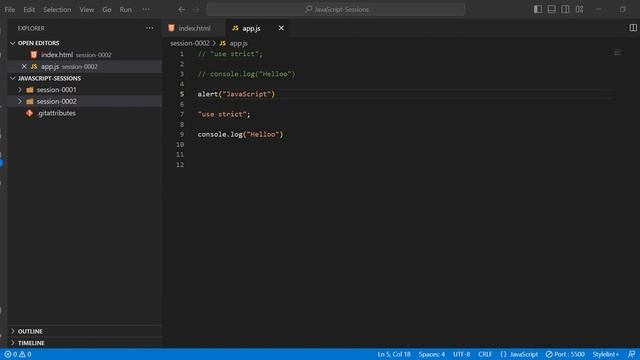640x360 pixels.
Task: Select app.js in Open Editors list
Action: 85,67
